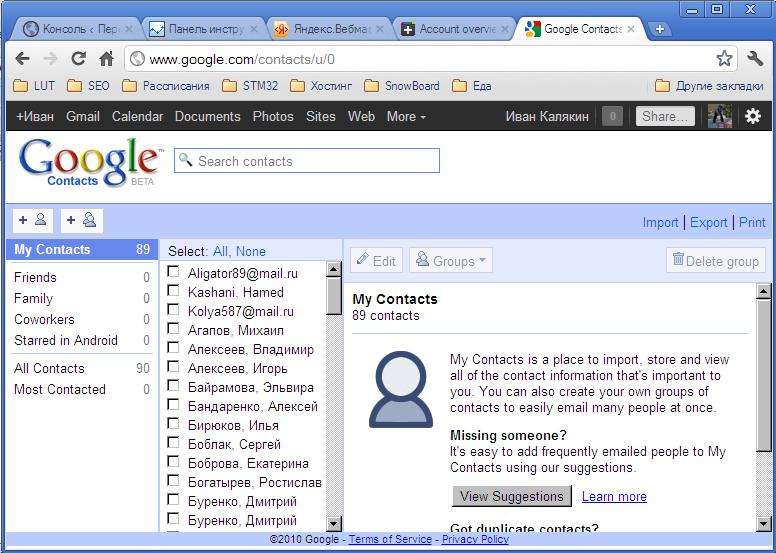The height and width of the screenshot is (553, 776).
Task: Open the Расписания bookmarks folder
Action: click(x=166, y=86)
